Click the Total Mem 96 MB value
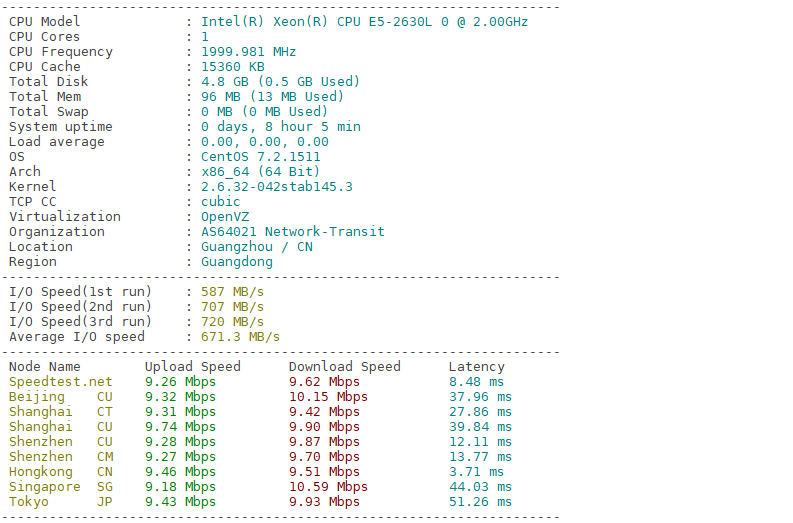The width and height of the screenshot is (793, 523). pos(217,97)
